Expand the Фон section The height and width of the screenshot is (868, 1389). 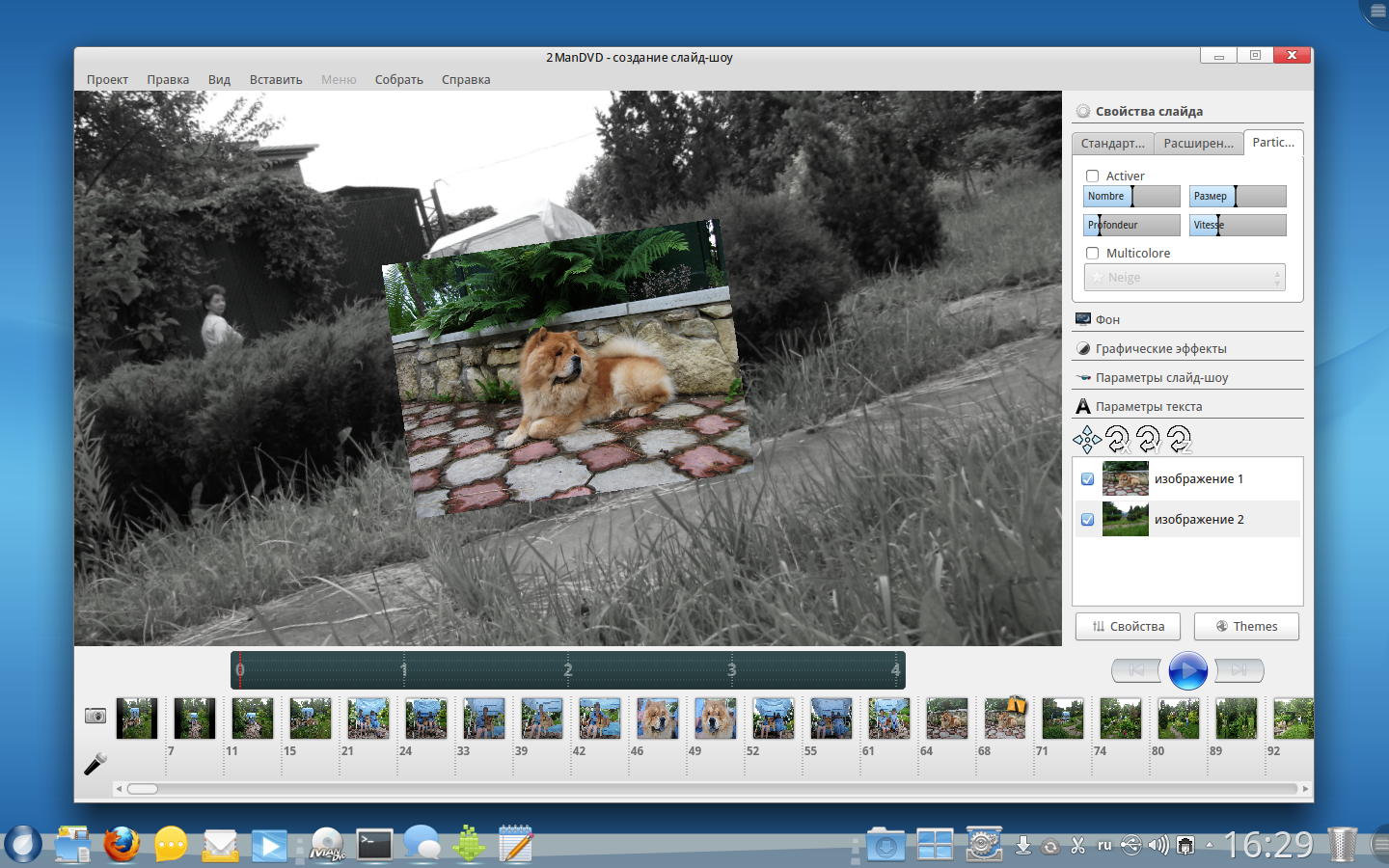click(1107, 319)
